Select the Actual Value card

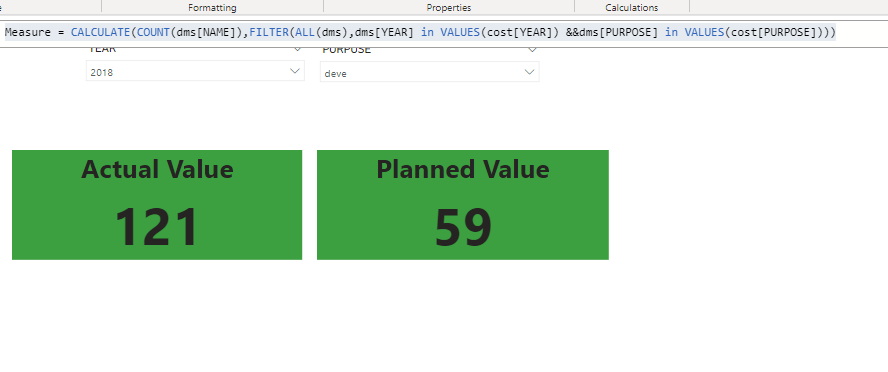[157, 205]
